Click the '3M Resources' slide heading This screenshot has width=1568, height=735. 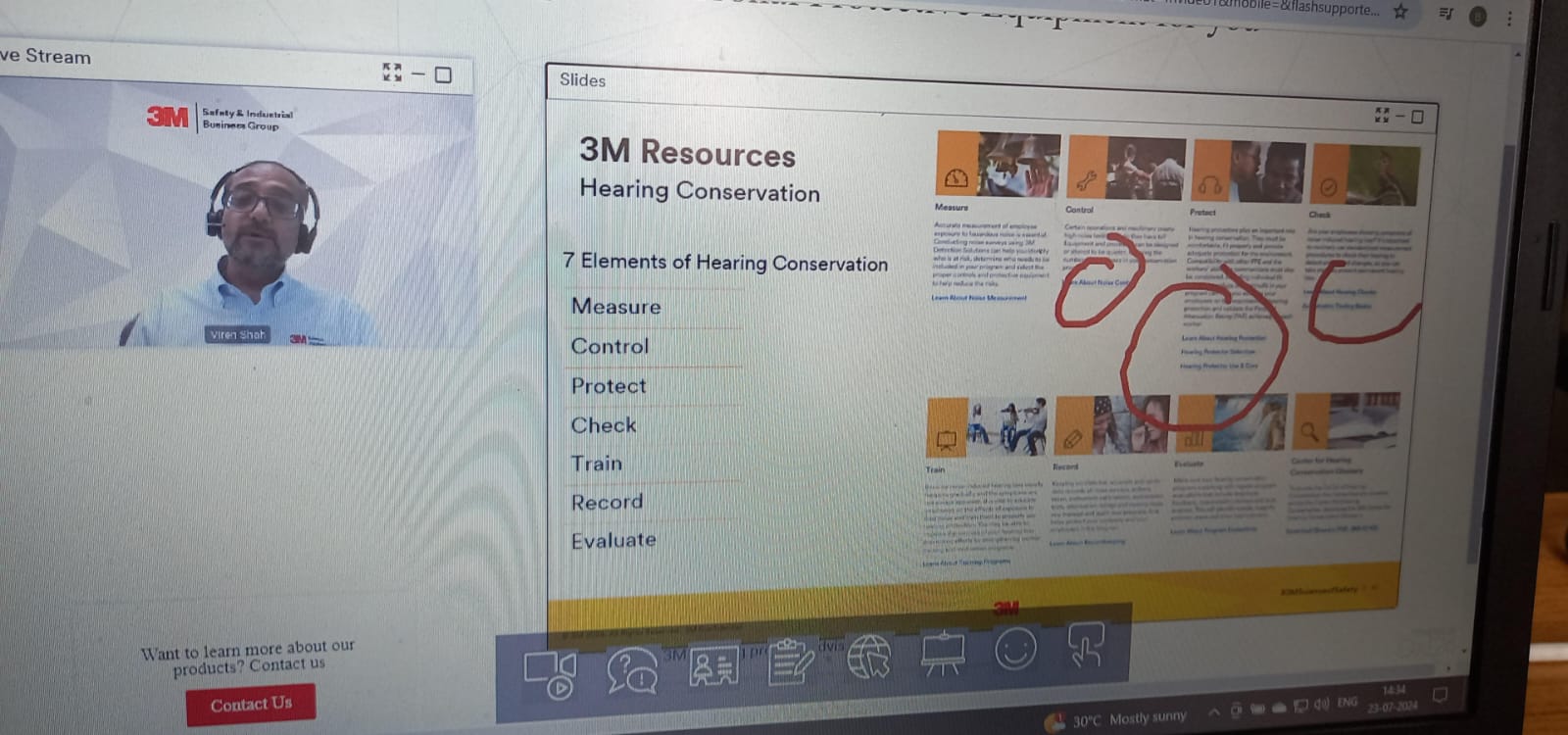point(687,152)
